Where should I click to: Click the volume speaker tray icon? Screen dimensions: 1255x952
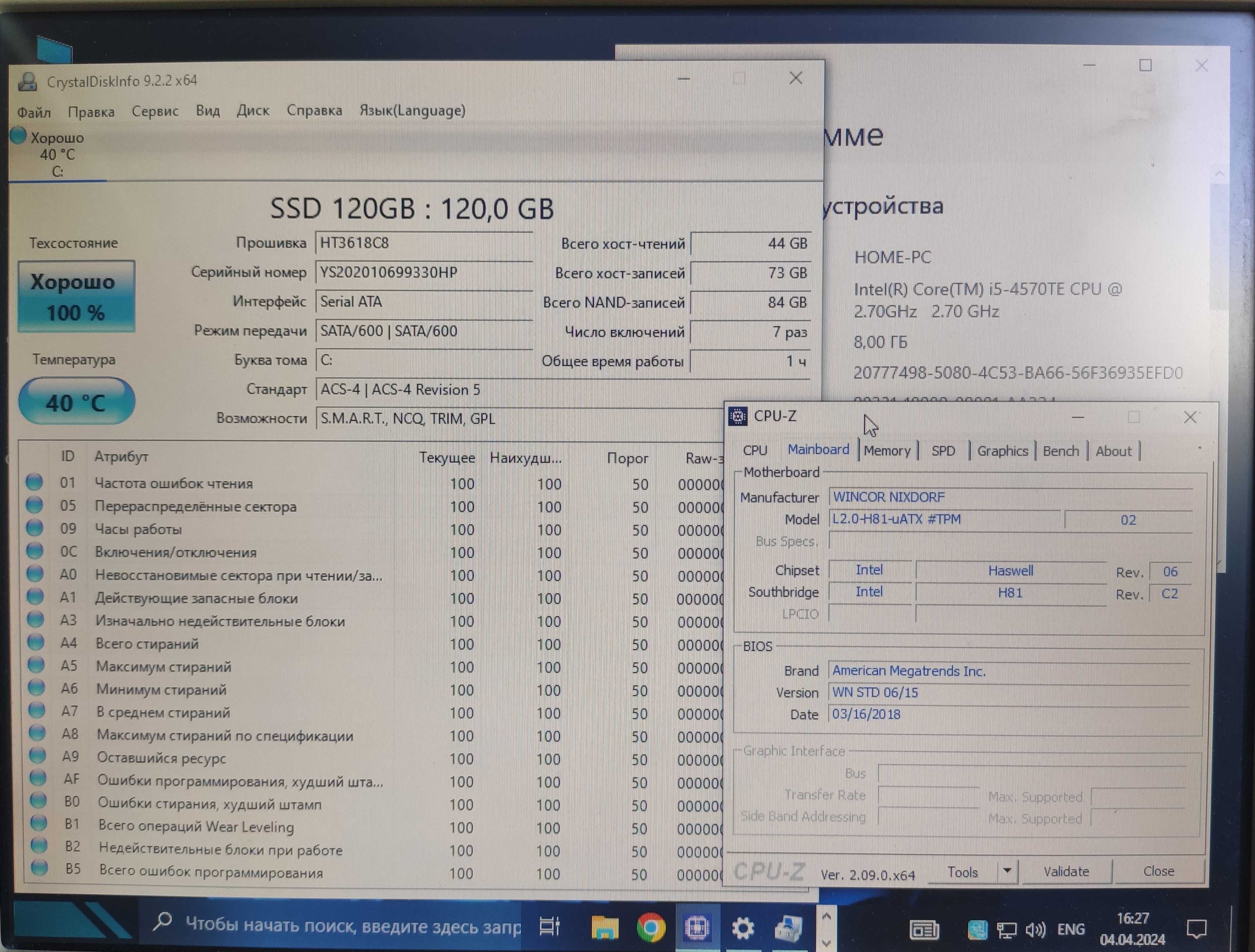(1036, 930)
